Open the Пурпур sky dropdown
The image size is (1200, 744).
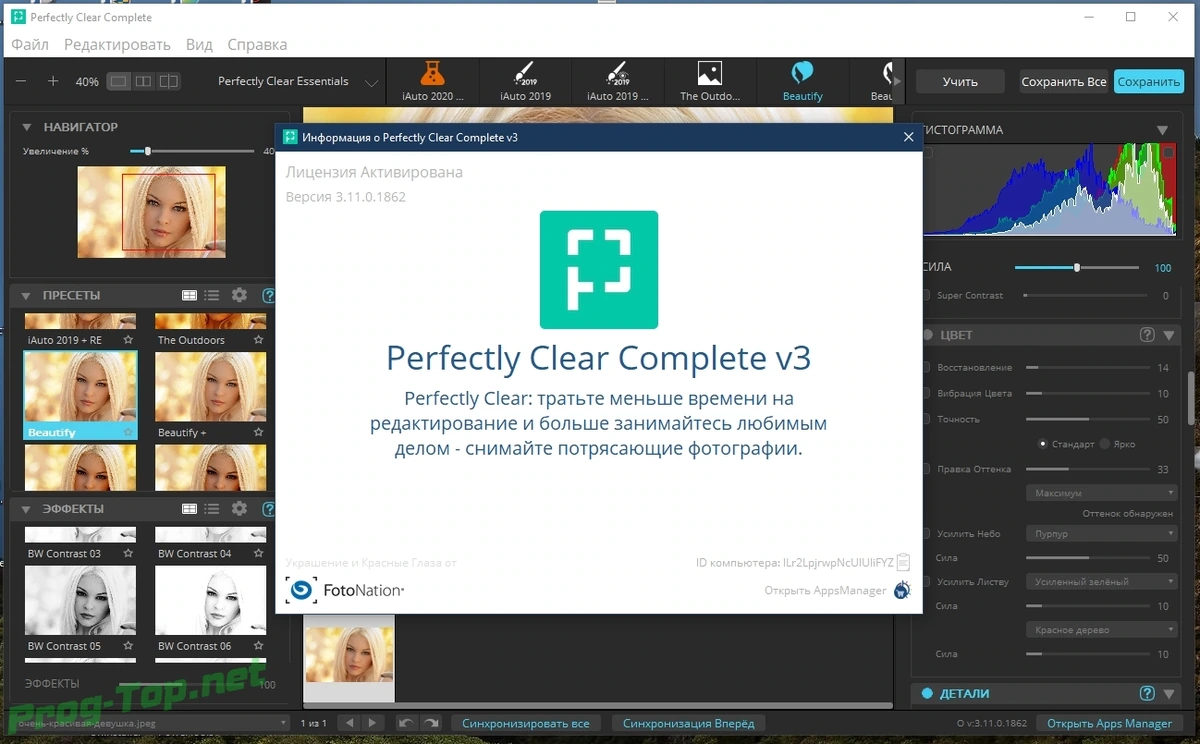(1101, 534)
